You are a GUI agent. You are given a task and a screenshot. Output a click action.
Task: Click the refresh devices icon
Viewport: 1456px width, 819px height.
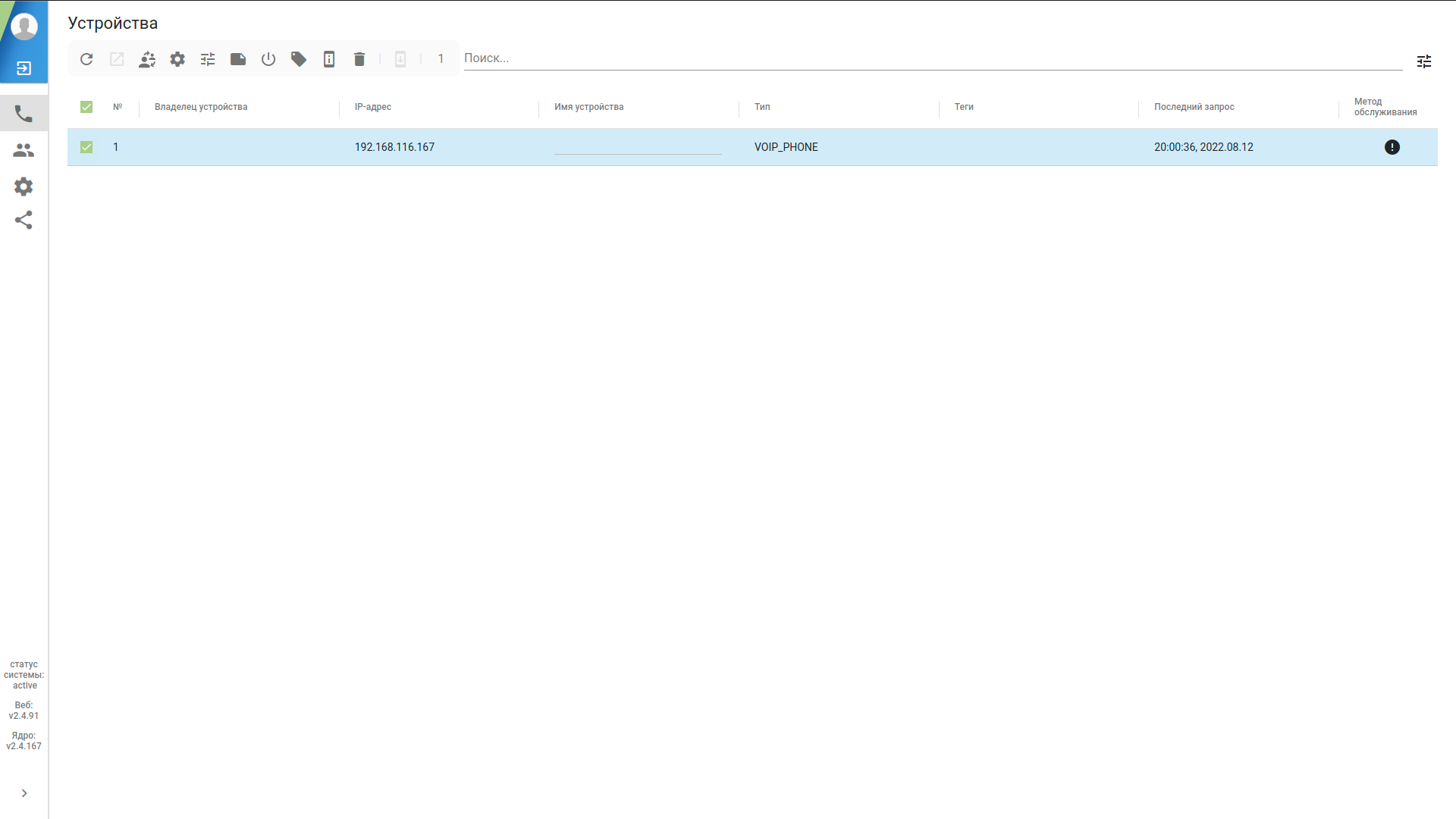point(86,59)
